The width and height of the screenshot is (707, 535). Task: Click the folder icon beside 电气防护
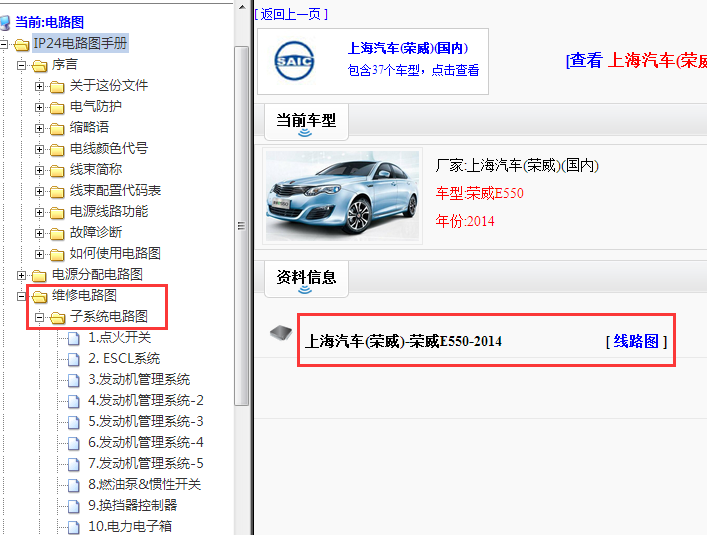[57, 108]
